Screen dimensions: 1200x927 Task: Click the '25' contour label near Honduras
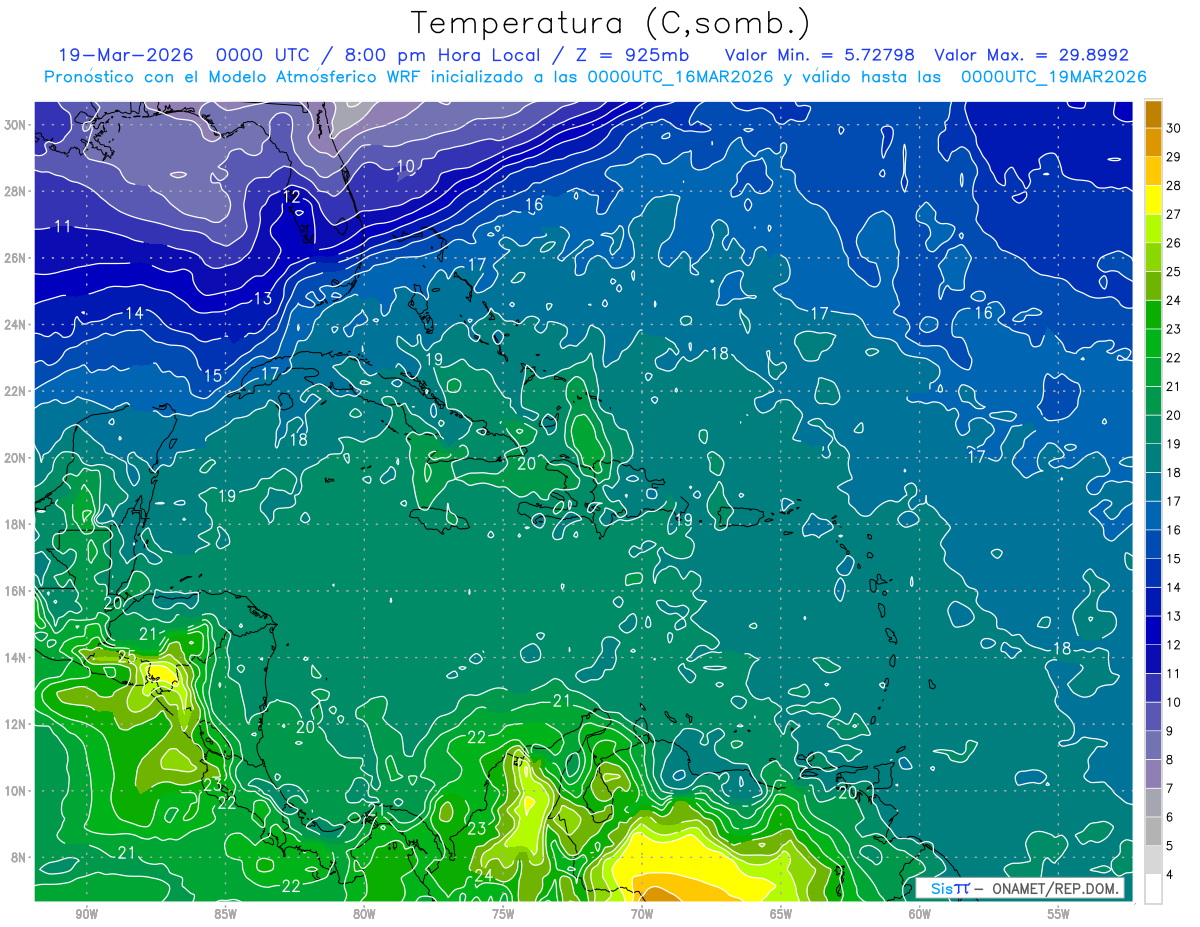tap(126, 657)
